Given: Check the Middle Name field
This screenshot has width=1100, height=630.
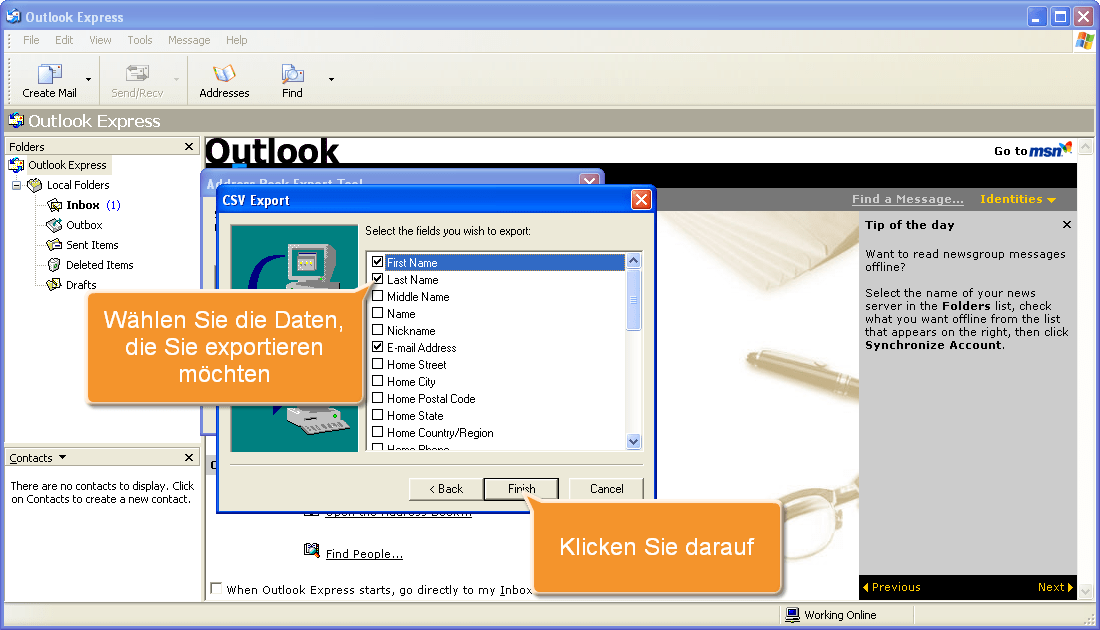Looking at the screenshot, I should click(377, 296).
